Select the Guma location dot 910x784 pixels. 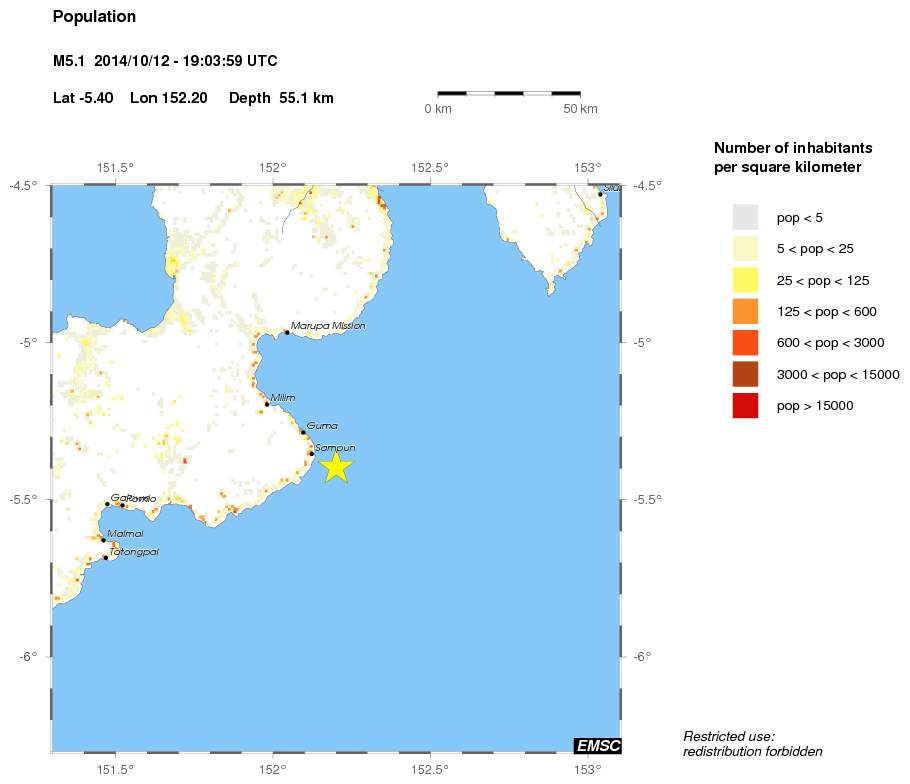303,432
